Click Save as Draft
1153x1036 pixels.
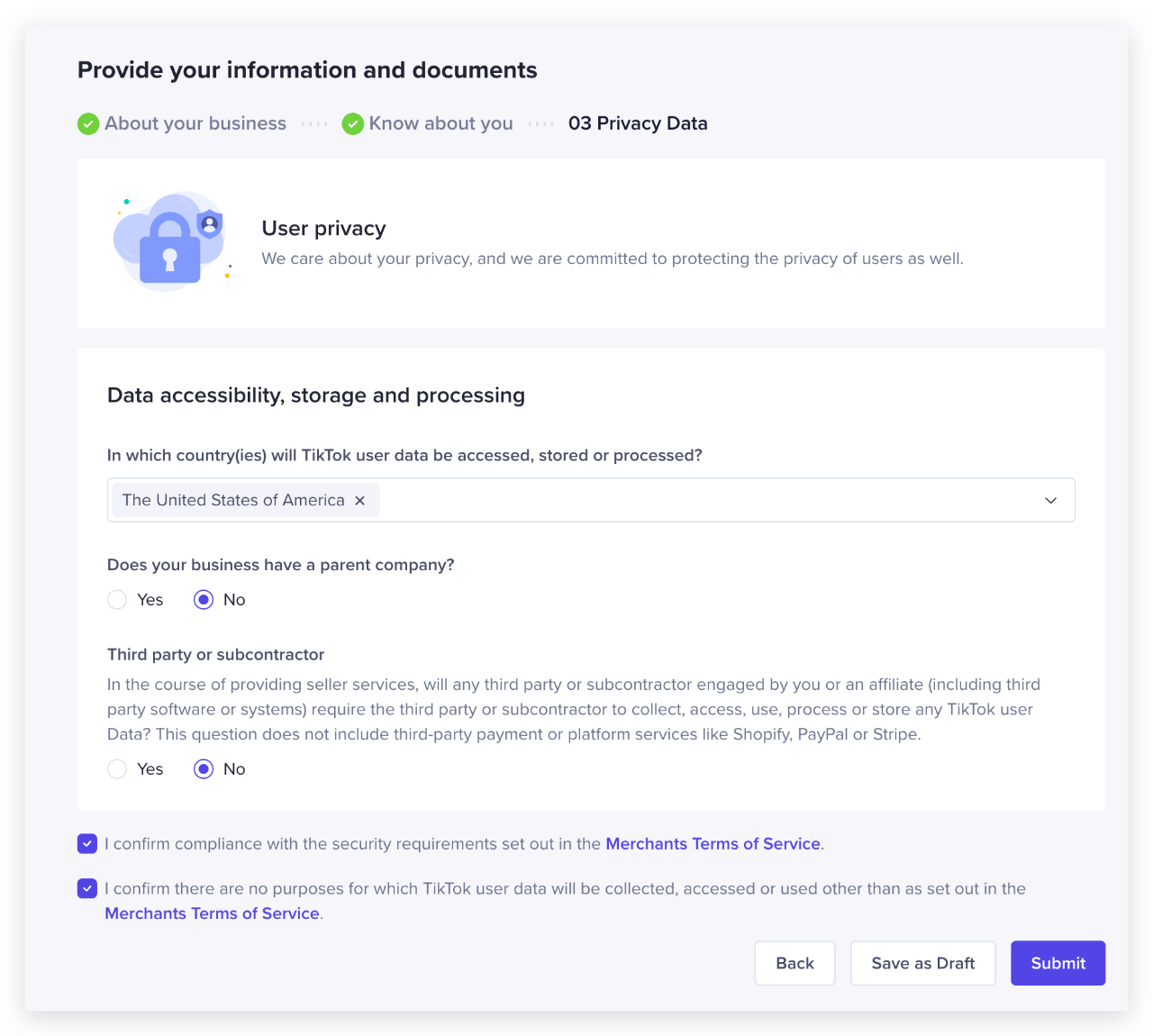click(922, 963)
